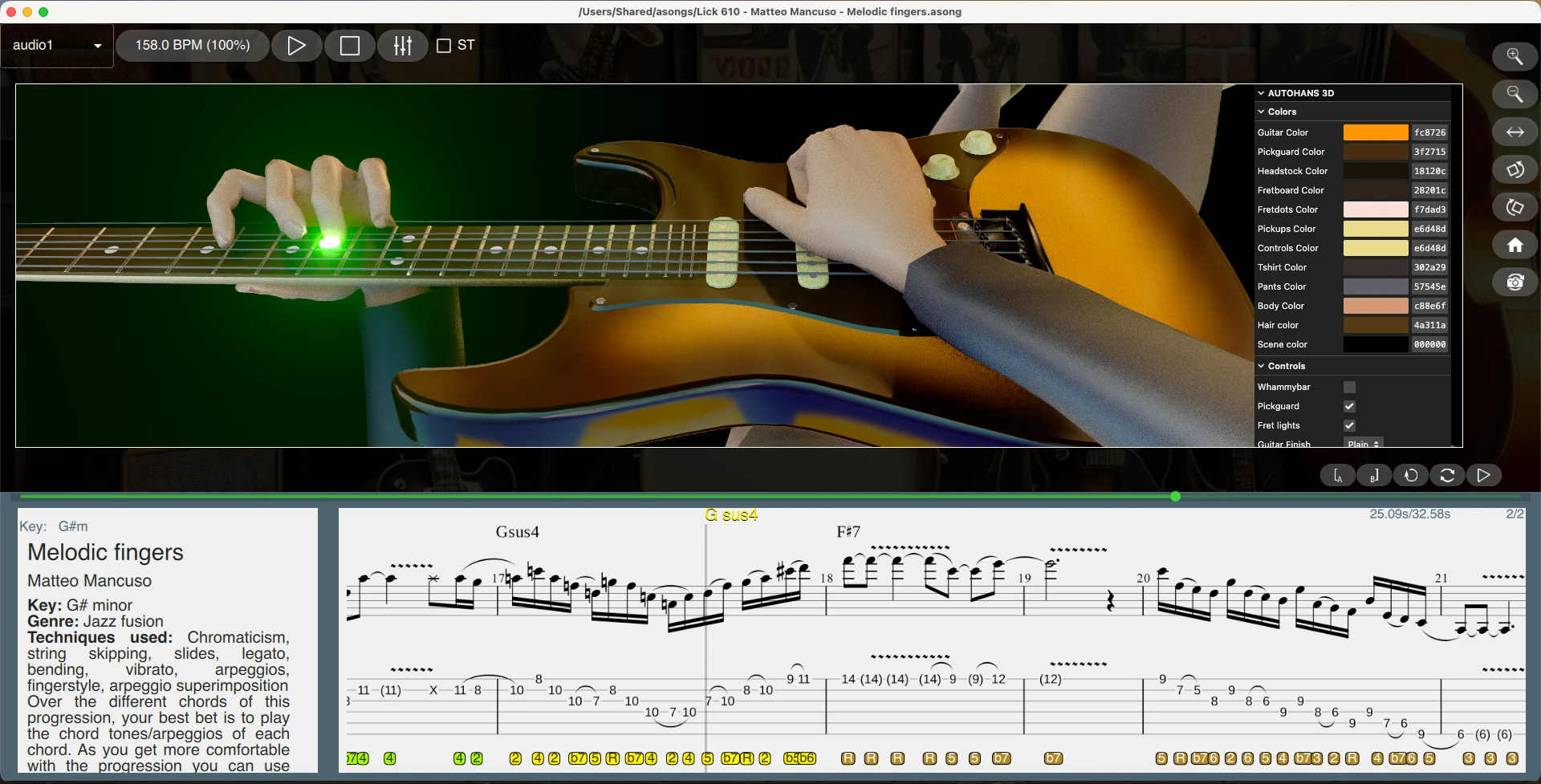Enable the ST checkbox in the toolbar

click(444, 46)
